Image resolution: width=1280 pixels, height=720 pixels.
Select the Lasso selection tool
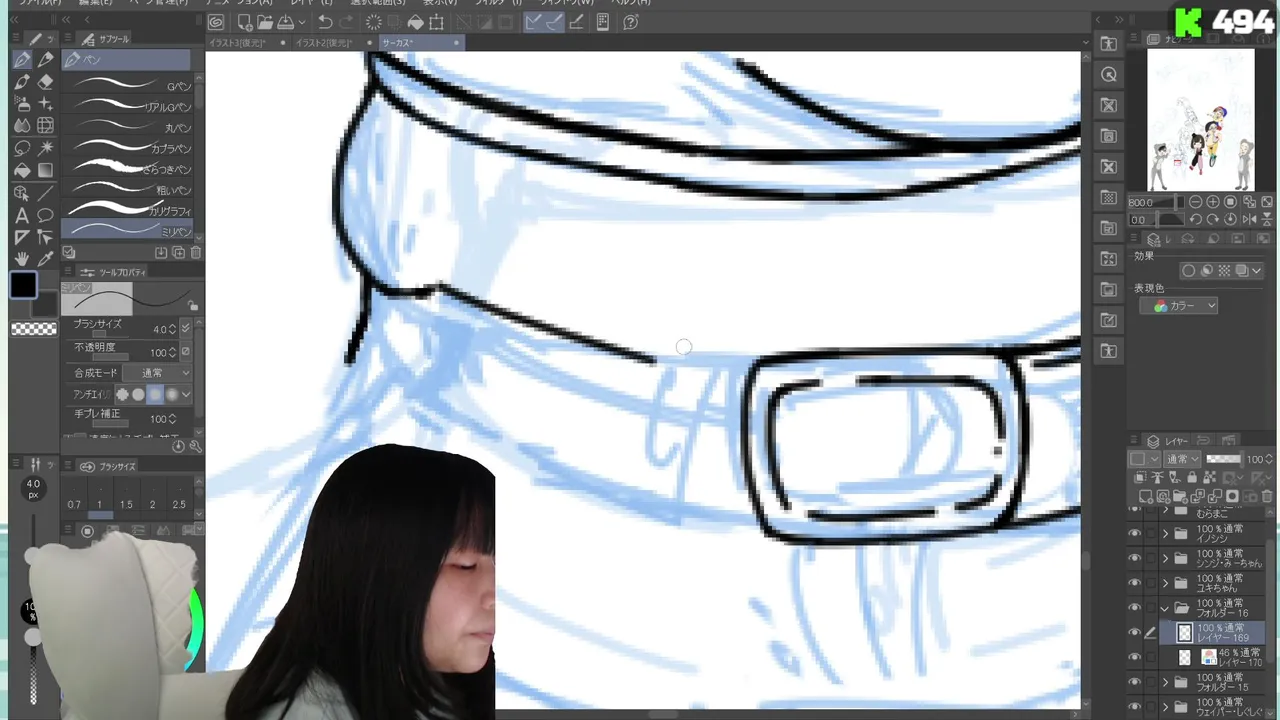pyautogui.click(x=22, y=148)
